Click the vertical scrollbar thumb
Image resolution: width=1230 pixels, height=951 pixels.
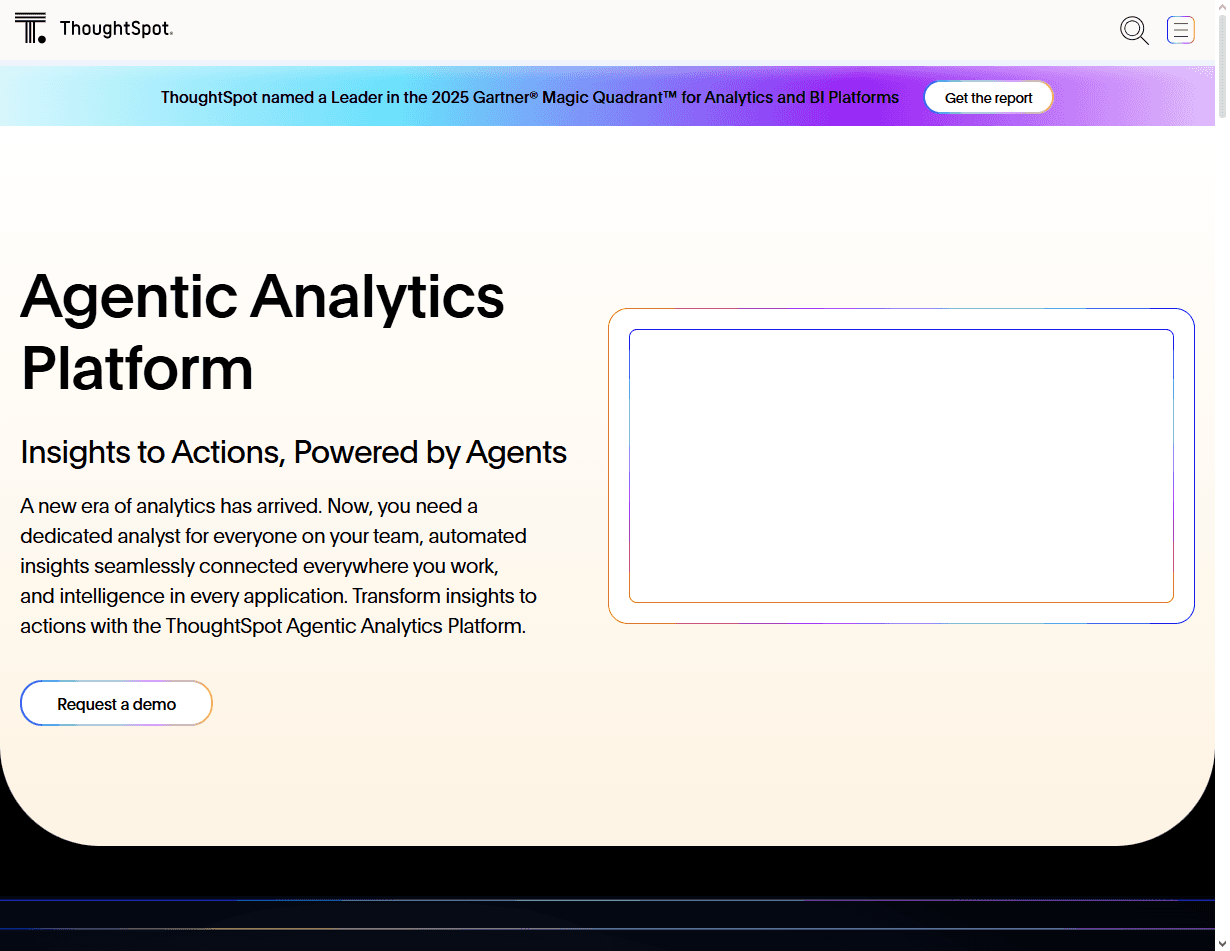pyautogui.click(x=1222, y=67)
